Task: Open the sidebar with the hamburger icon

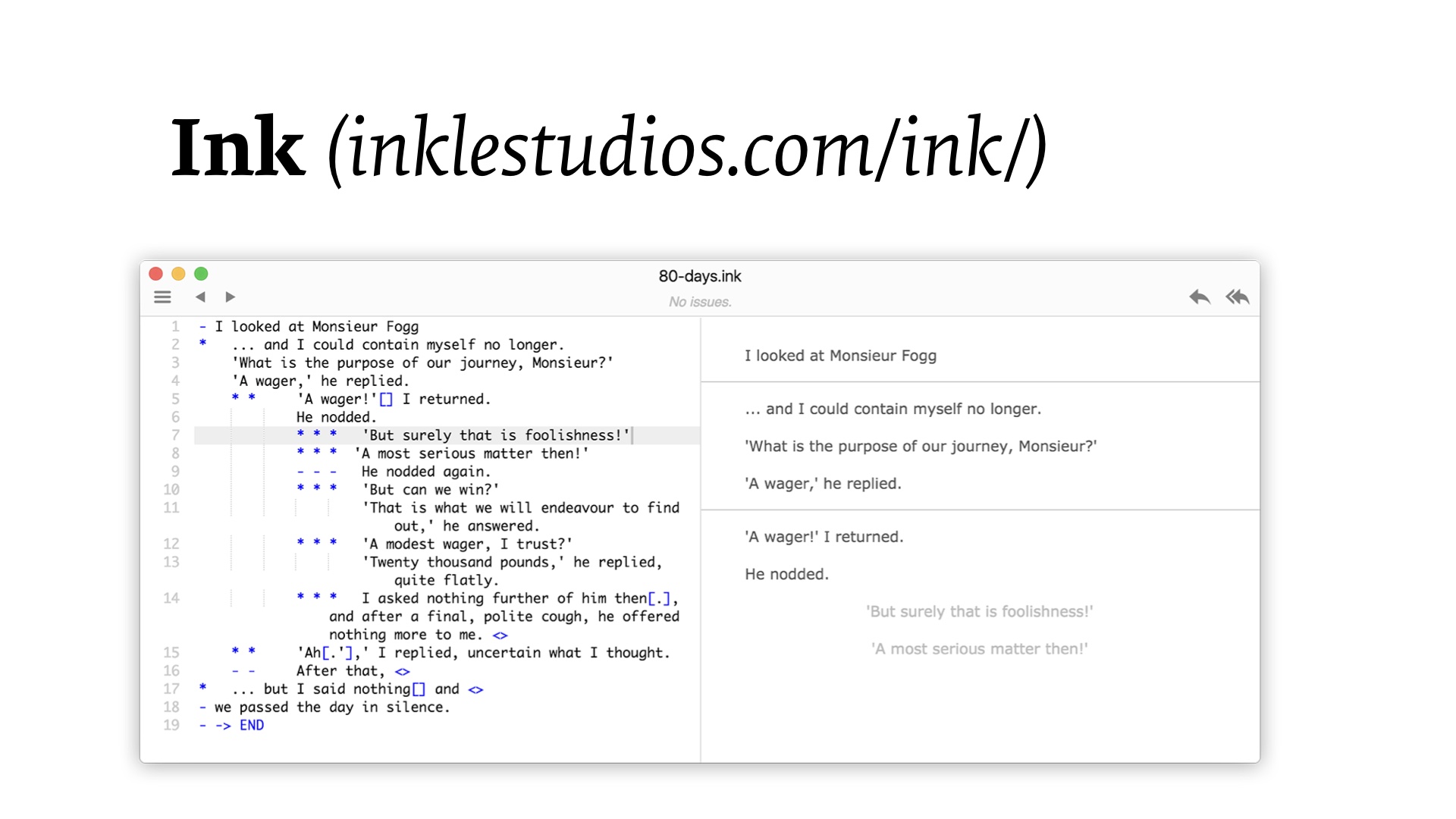Action: (162, 297)
